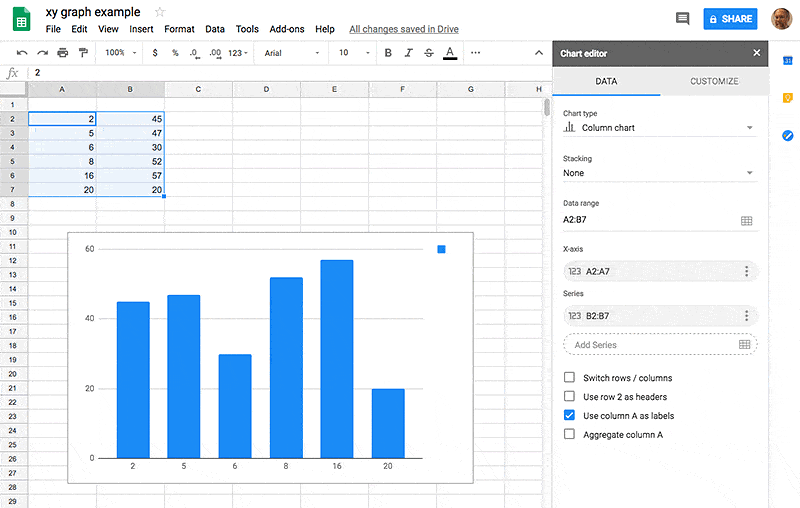Open the comments icon
The height and width of the screenshot is (508, 800).
pos(683,19)
